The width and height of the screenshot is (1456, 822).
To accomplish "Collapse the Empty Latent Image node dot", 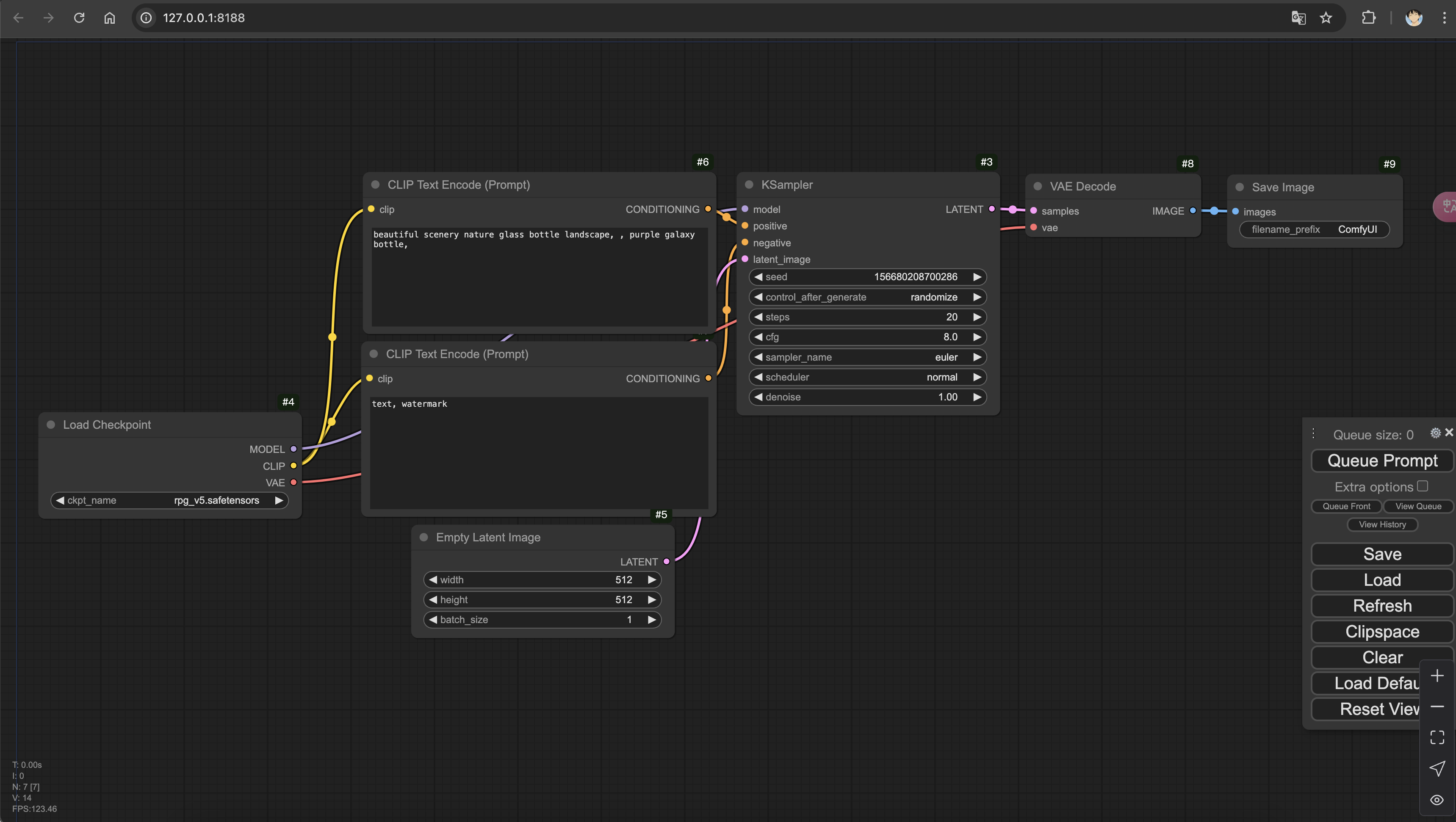I will click(424, 537).
